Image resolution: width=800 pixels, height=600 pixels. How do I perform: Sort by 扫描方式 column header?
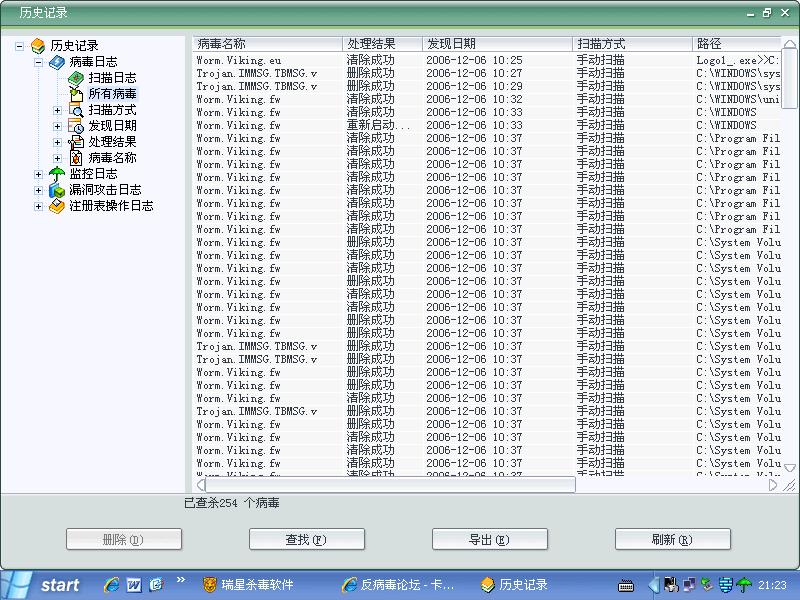click(x=632, y=44)
